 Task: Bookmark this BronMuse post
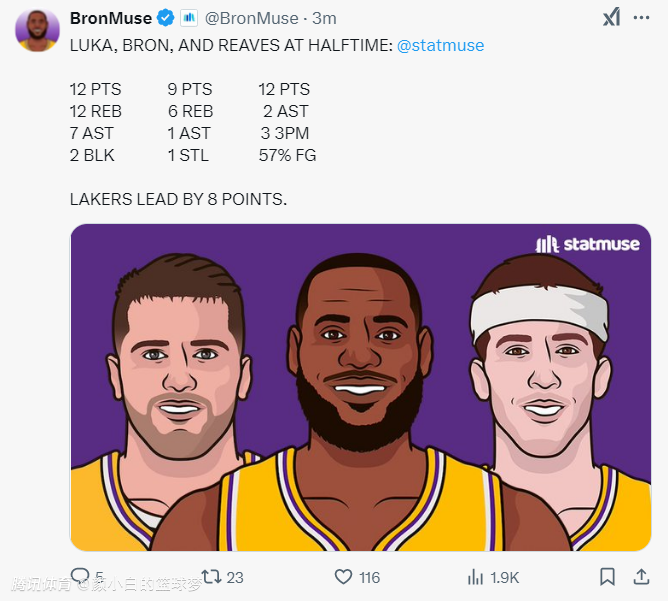click(x=607, y=577)
